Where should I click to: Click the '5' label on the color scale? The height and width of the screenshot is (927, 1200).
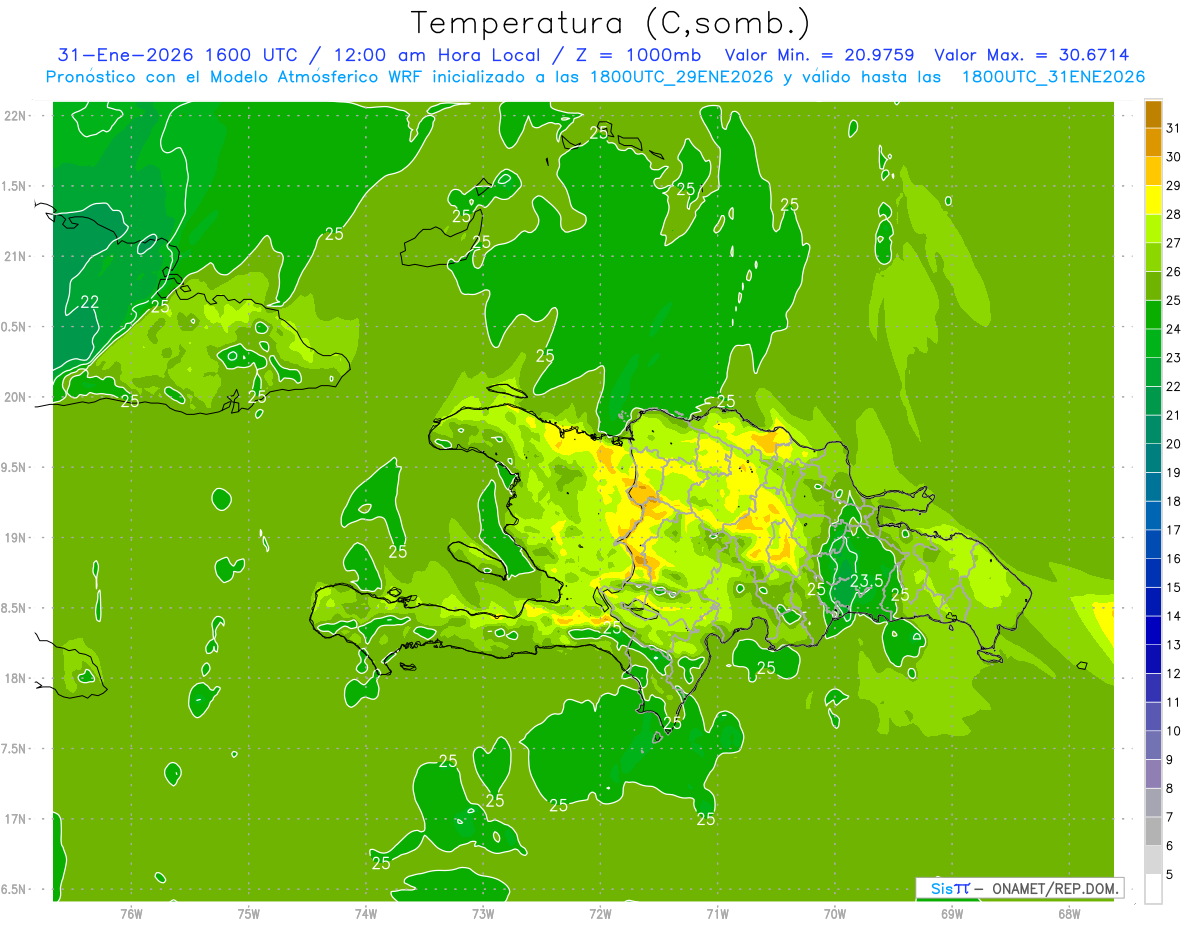tap(1170, 875)
